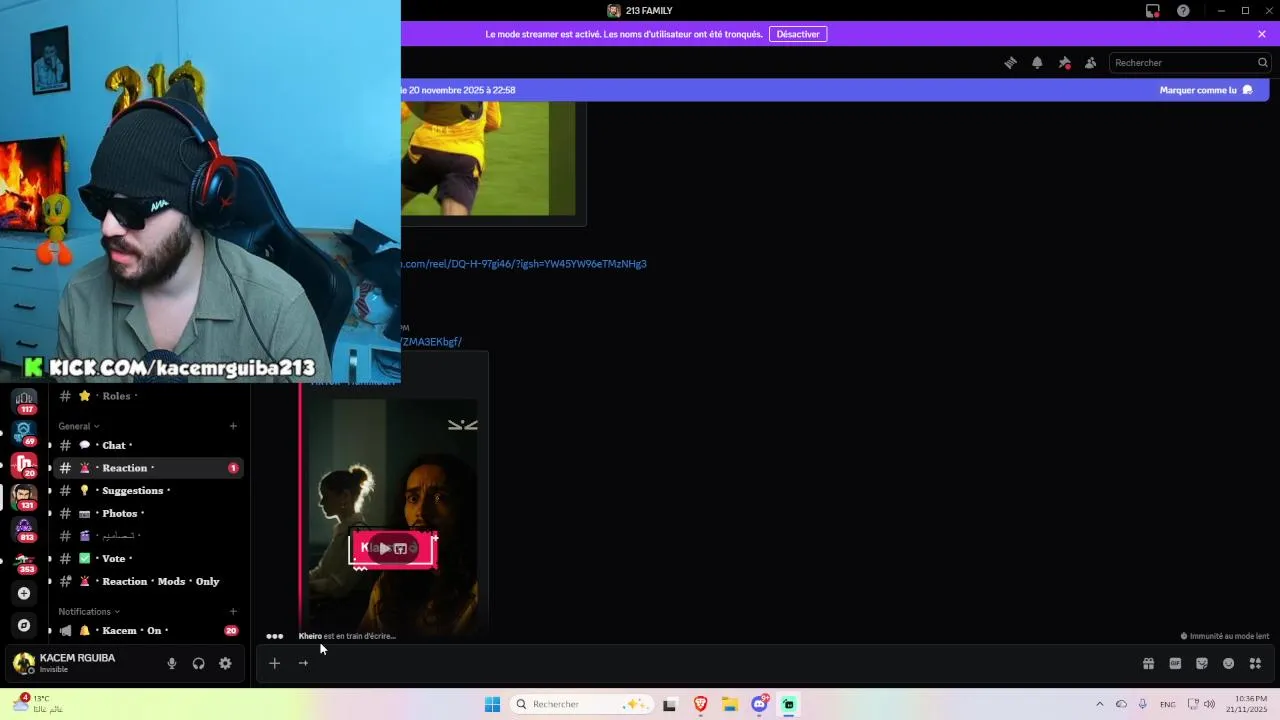Open File Explorer from taskbar
The height and width of the screenshot is (720, 1280).
pyautogui.click(x=730, y=704)
